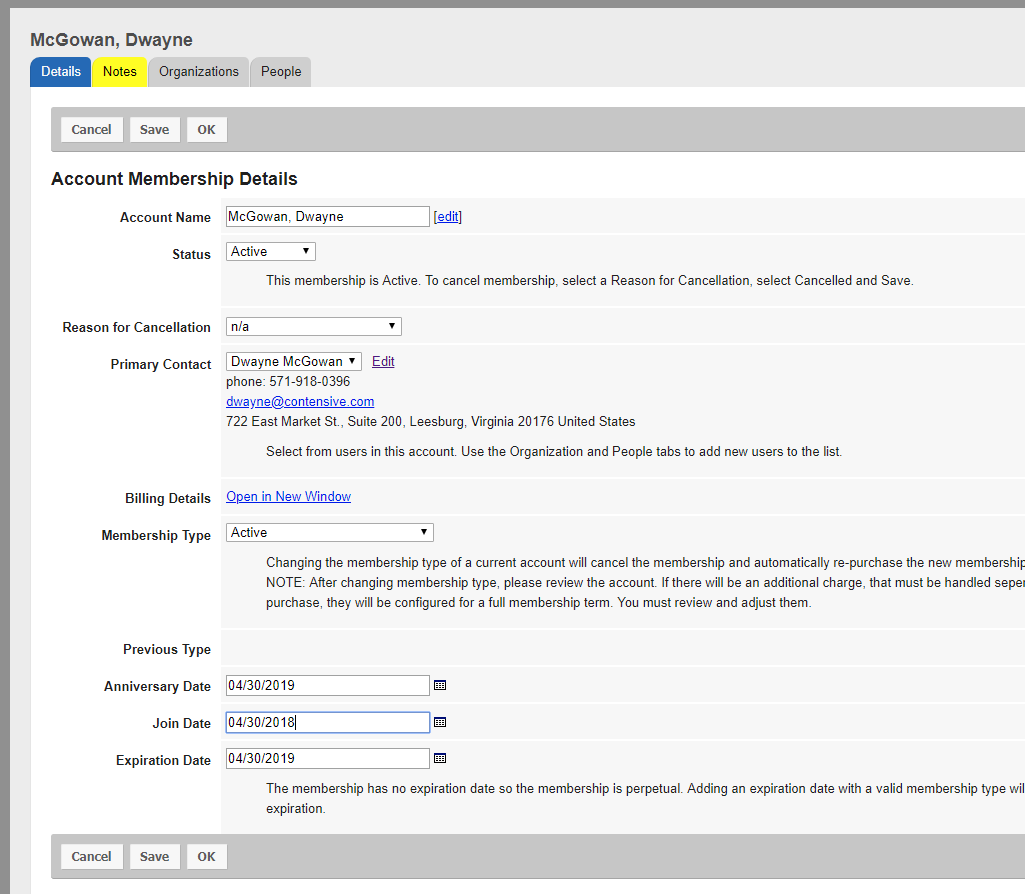Click the bottom OK button
Screen dimensions: 1025x894
pos(207,857)
